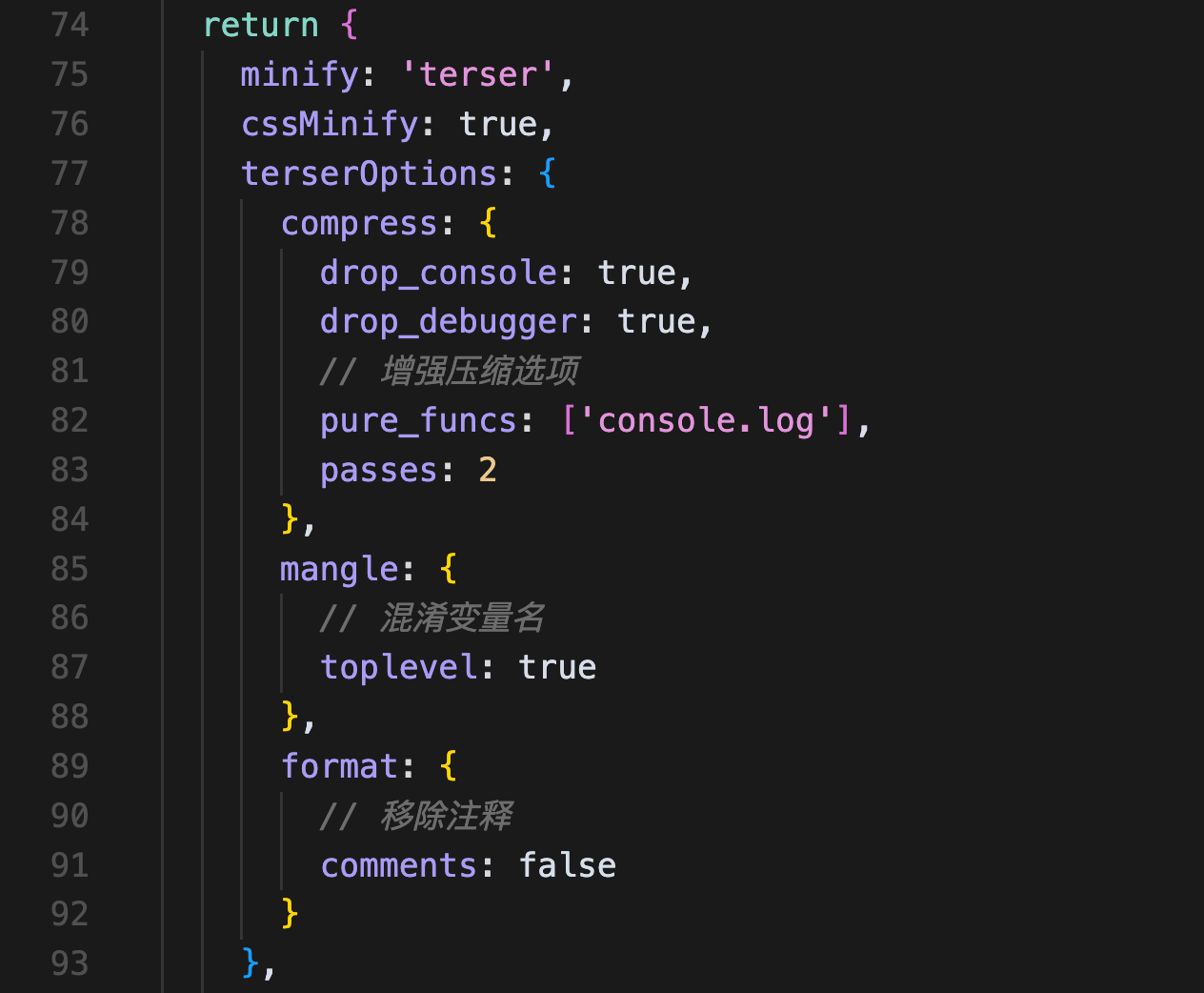This screenshot has width=1204, height=993.
Task: Place cursor on the return keyword
Action: [261, 25]
